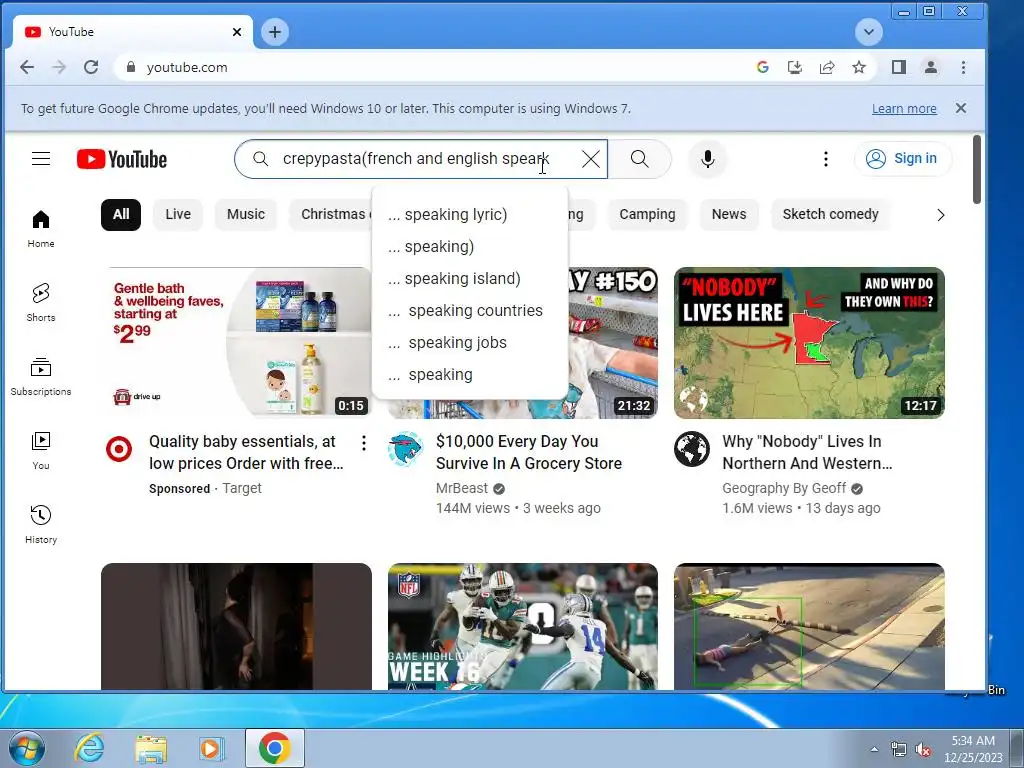Click the youtube.com address bar
Viewport: 1024px width, 768px height.
coord(431,67)
